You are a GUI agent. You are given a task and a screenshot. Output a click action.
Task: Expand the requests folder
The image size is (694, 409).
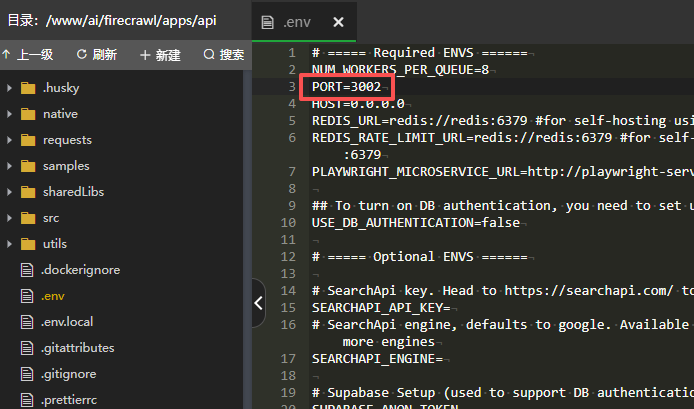tap(9, 140)
